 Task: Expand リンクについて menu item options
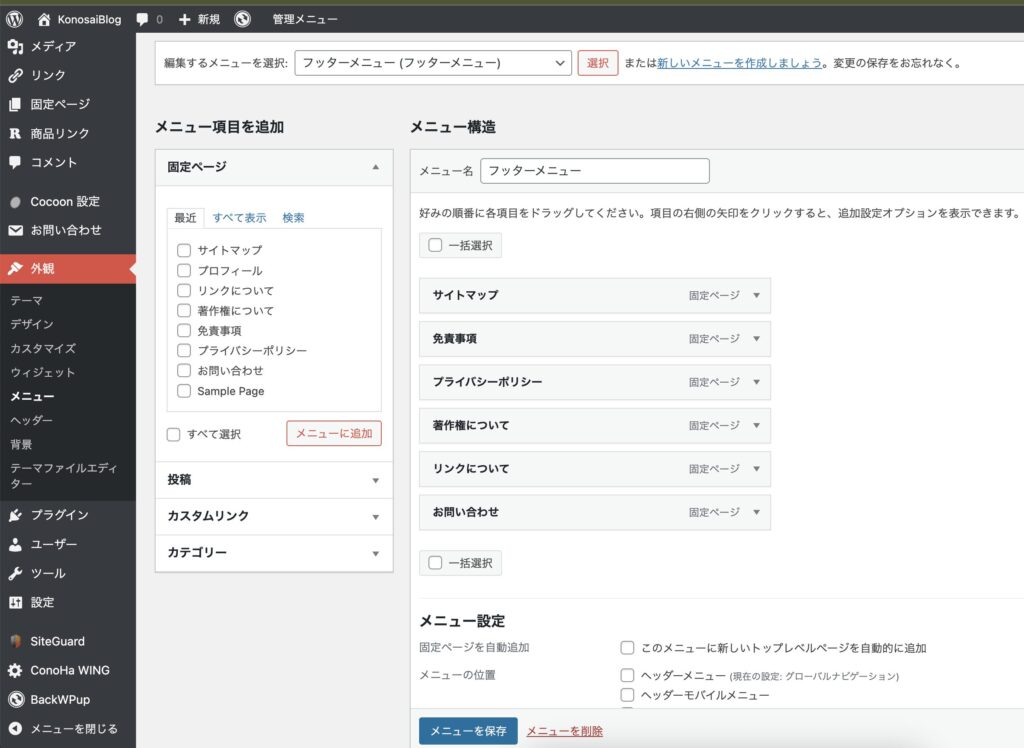pos(756,468)
